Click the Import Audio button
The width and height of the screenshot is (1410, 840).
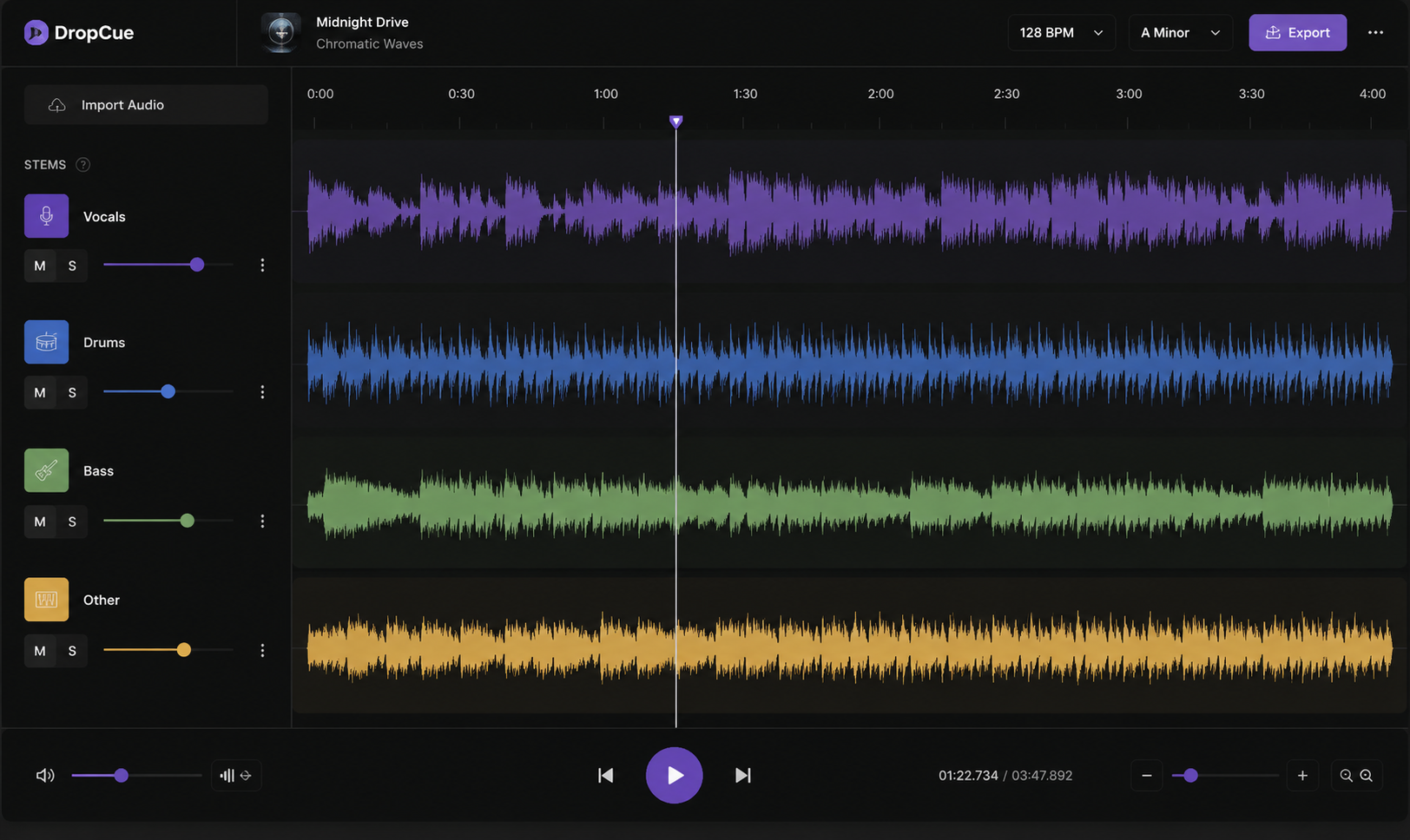(x=146, y=105)
